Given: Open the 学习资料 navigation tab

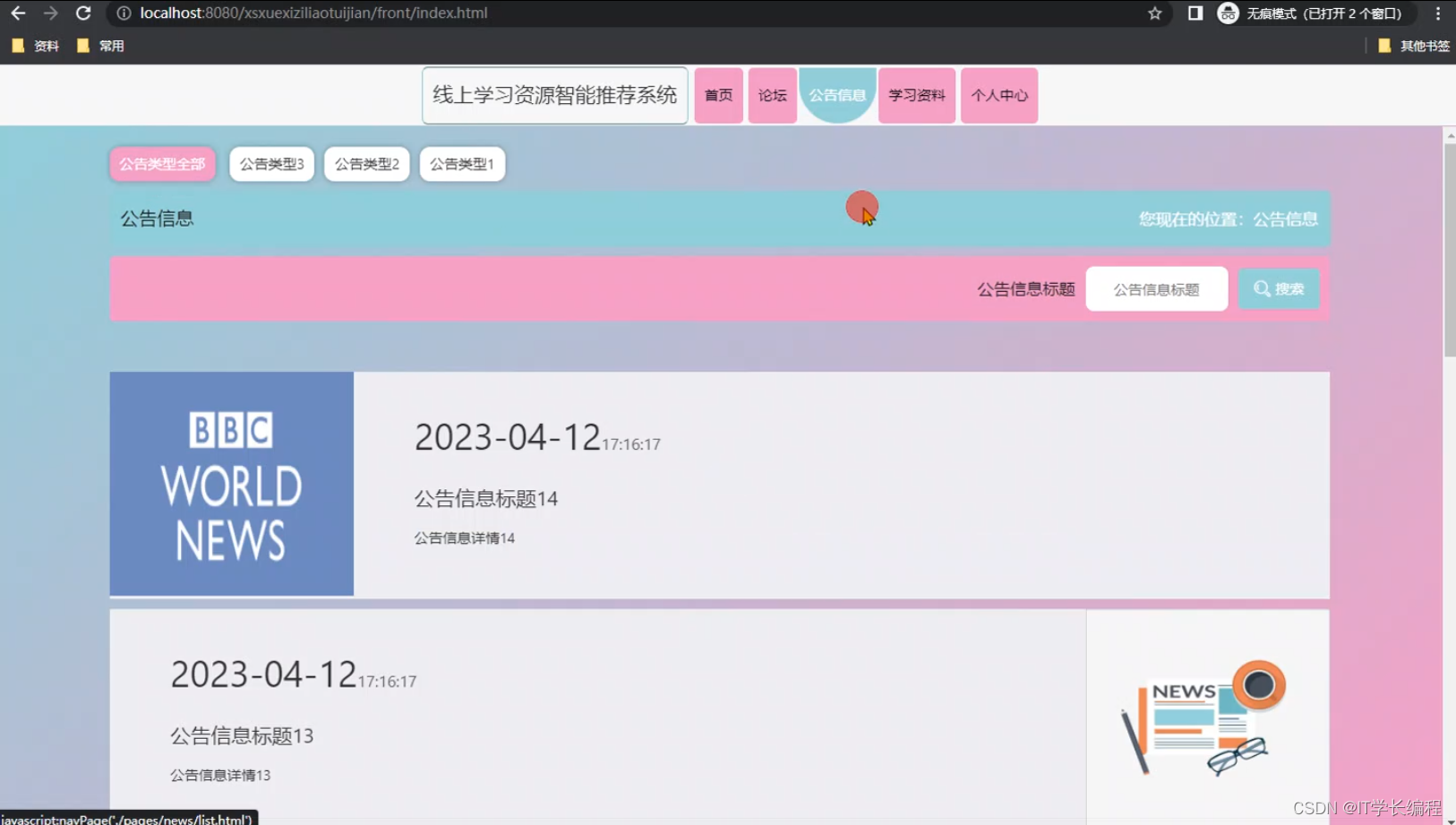Looking at the screenshot, I should 916,95.
